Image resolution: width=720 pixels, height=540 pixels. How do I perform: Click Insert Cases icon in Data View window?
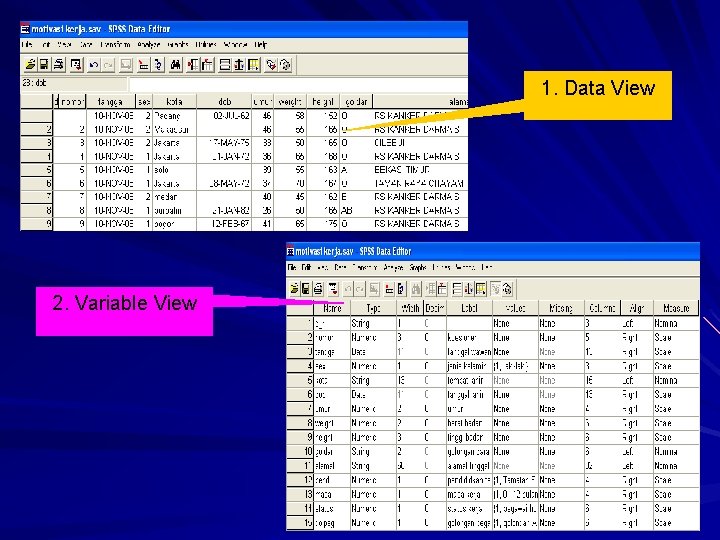[x=193, y=65]
